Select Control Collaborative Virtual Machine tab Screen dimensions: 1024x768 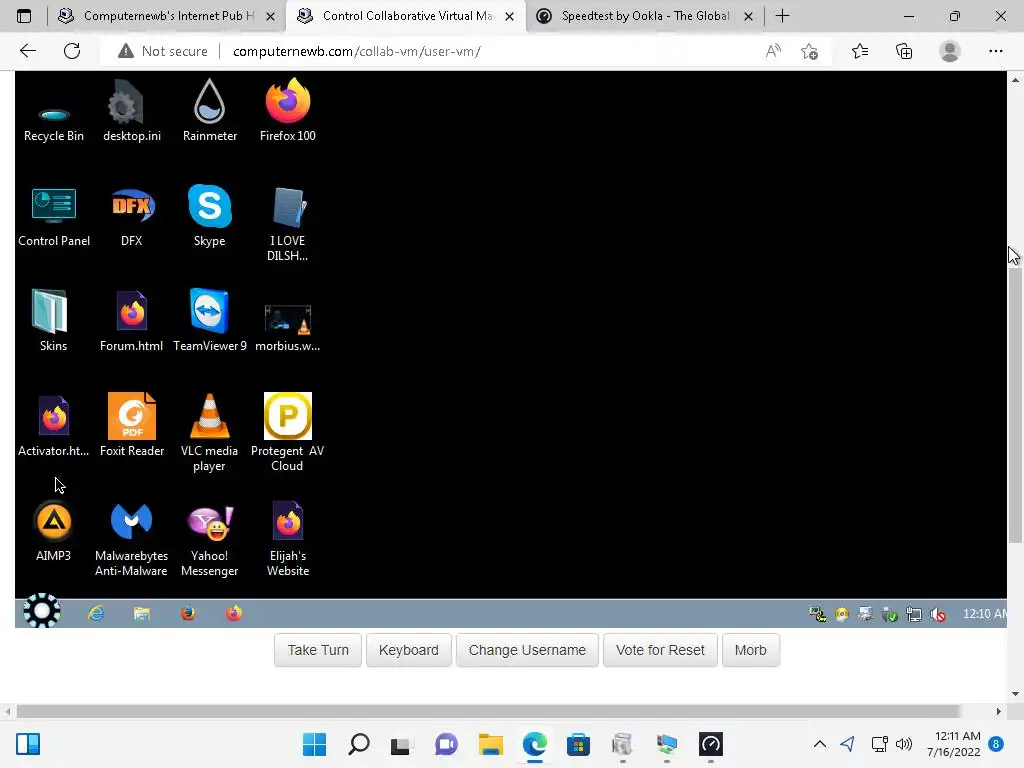click(405, 16)
